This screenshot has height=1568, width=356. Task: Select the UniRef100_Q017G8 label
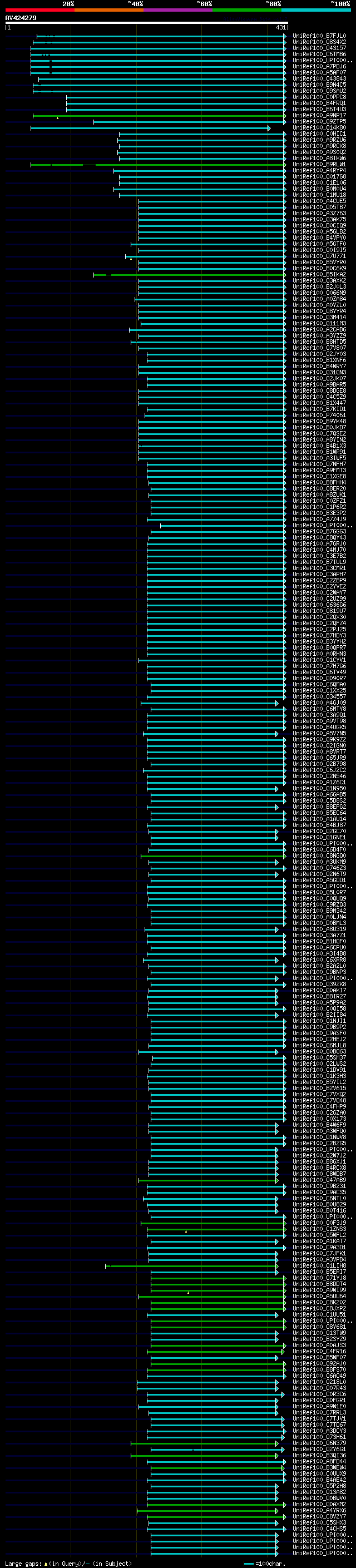[319, 176]
